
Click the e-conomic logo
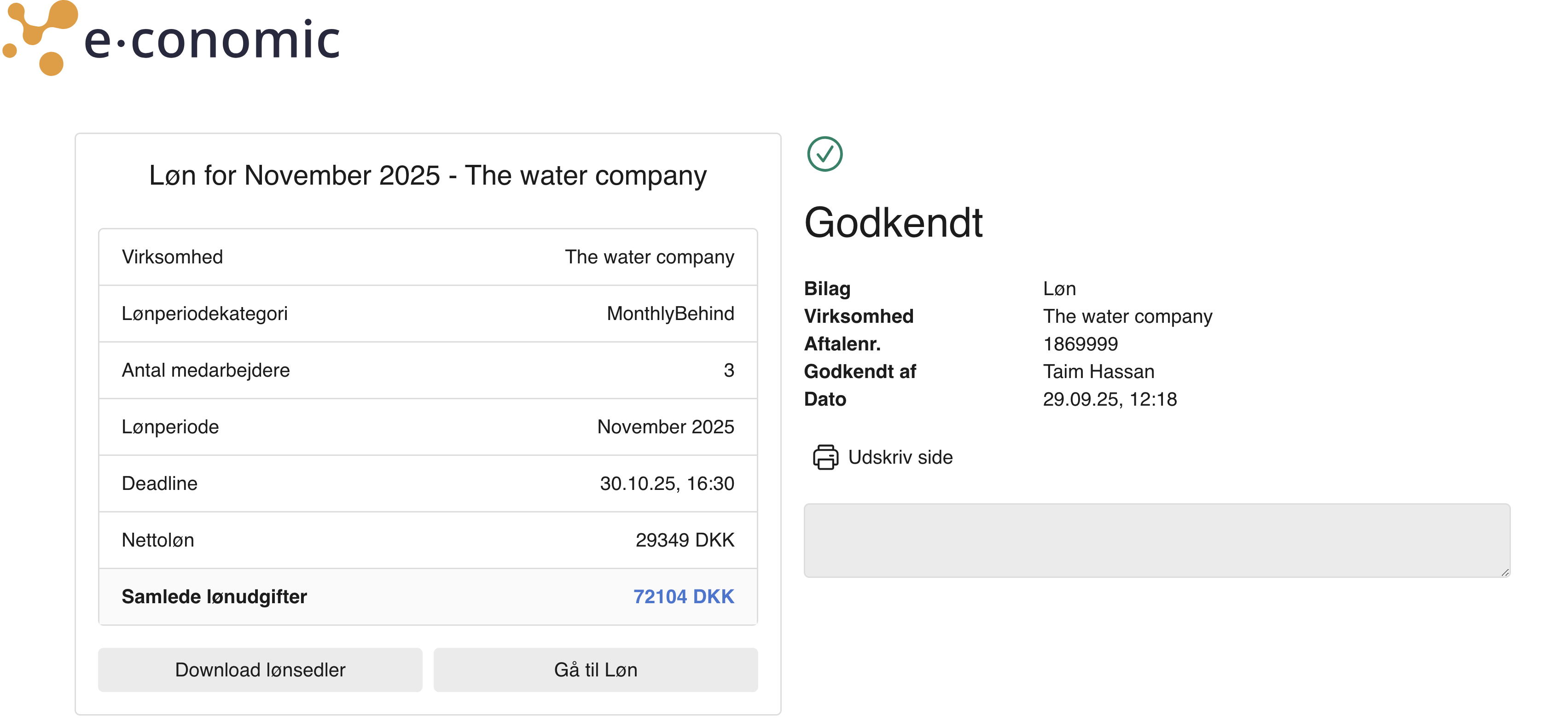tap(170, 39)
